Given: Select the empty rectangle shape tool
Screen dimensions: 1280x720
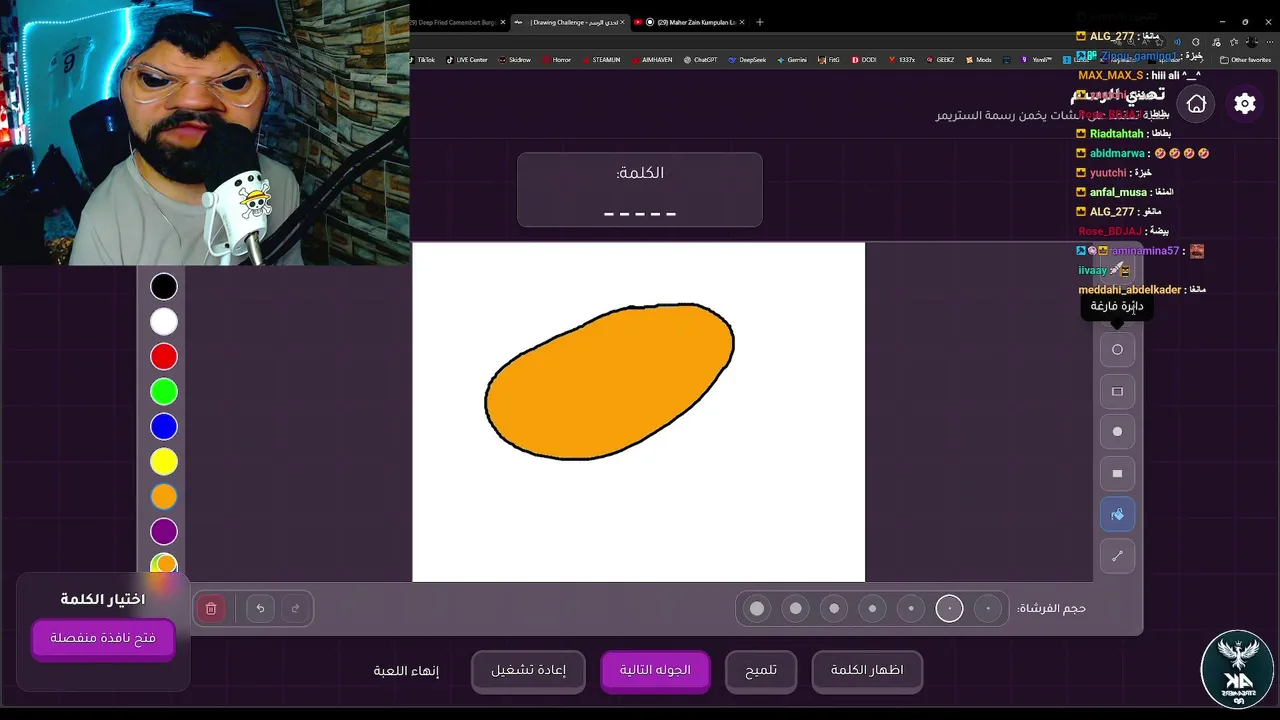Looking at the screenshot, I should pyautogui.click(x=1117, y=391).
